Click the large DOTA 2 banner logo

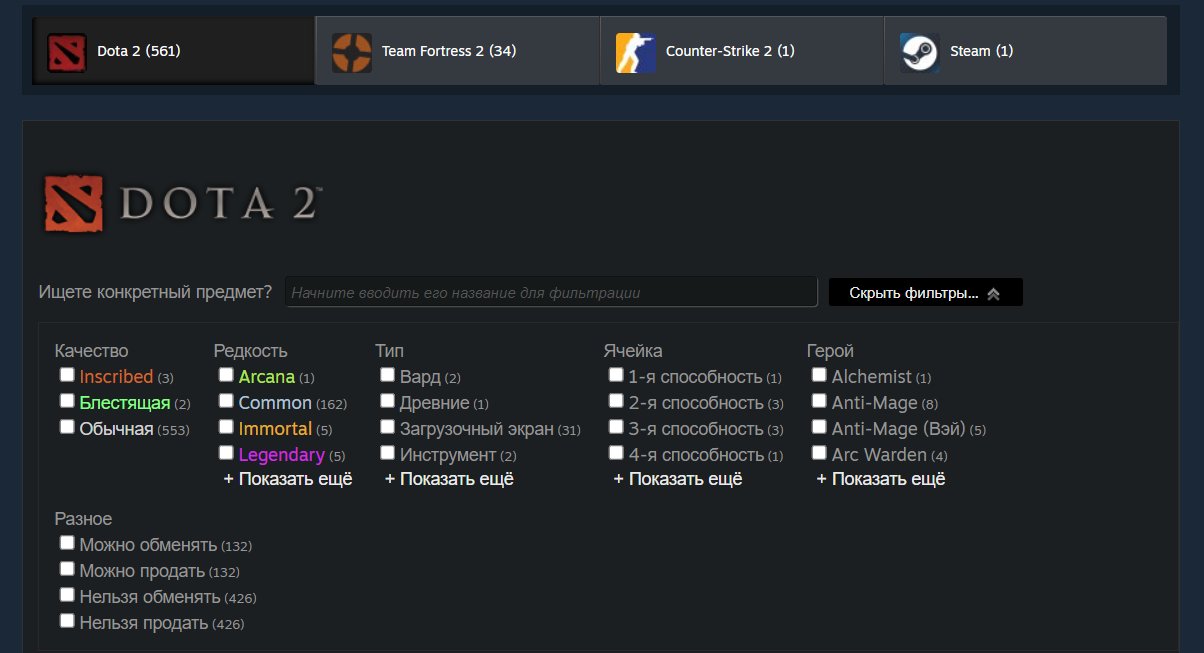point(182,203)
